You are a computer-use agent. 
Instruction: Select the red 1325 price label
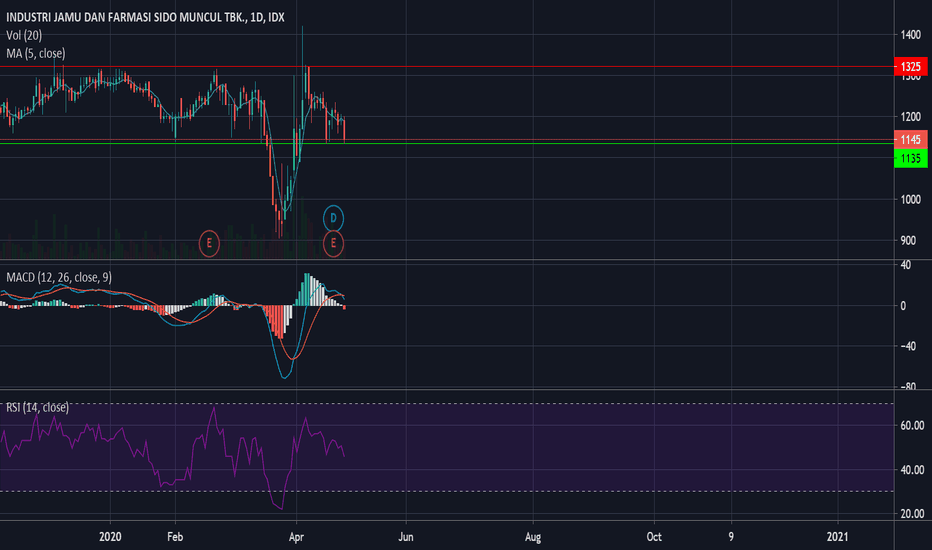pos(911,67)
